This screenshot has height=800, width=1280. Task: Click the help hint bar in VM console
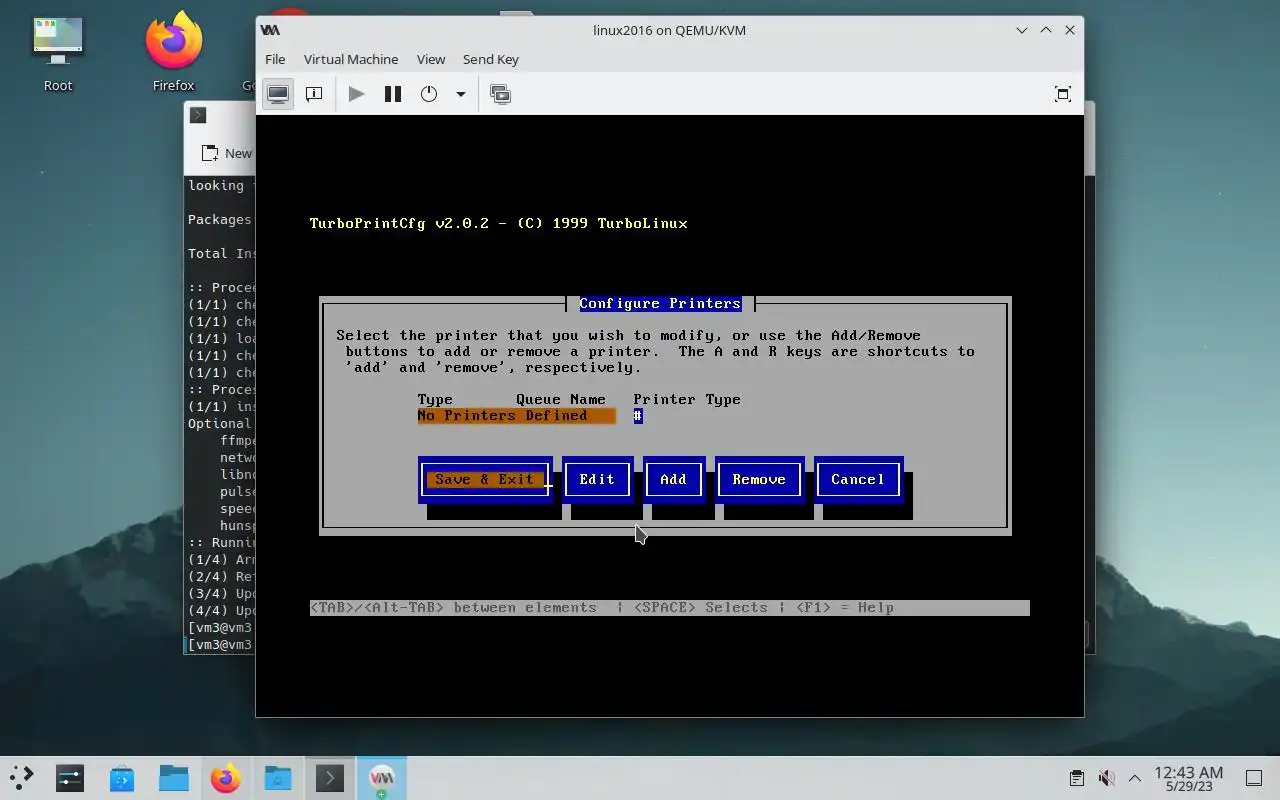pos(669,607)
